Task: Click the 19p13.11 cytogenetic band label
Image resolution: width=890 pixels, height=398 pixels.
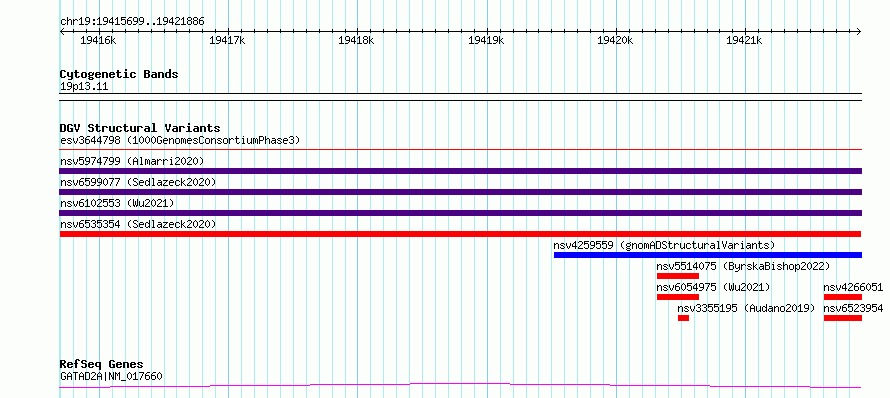Action: (x=84, y=87)
